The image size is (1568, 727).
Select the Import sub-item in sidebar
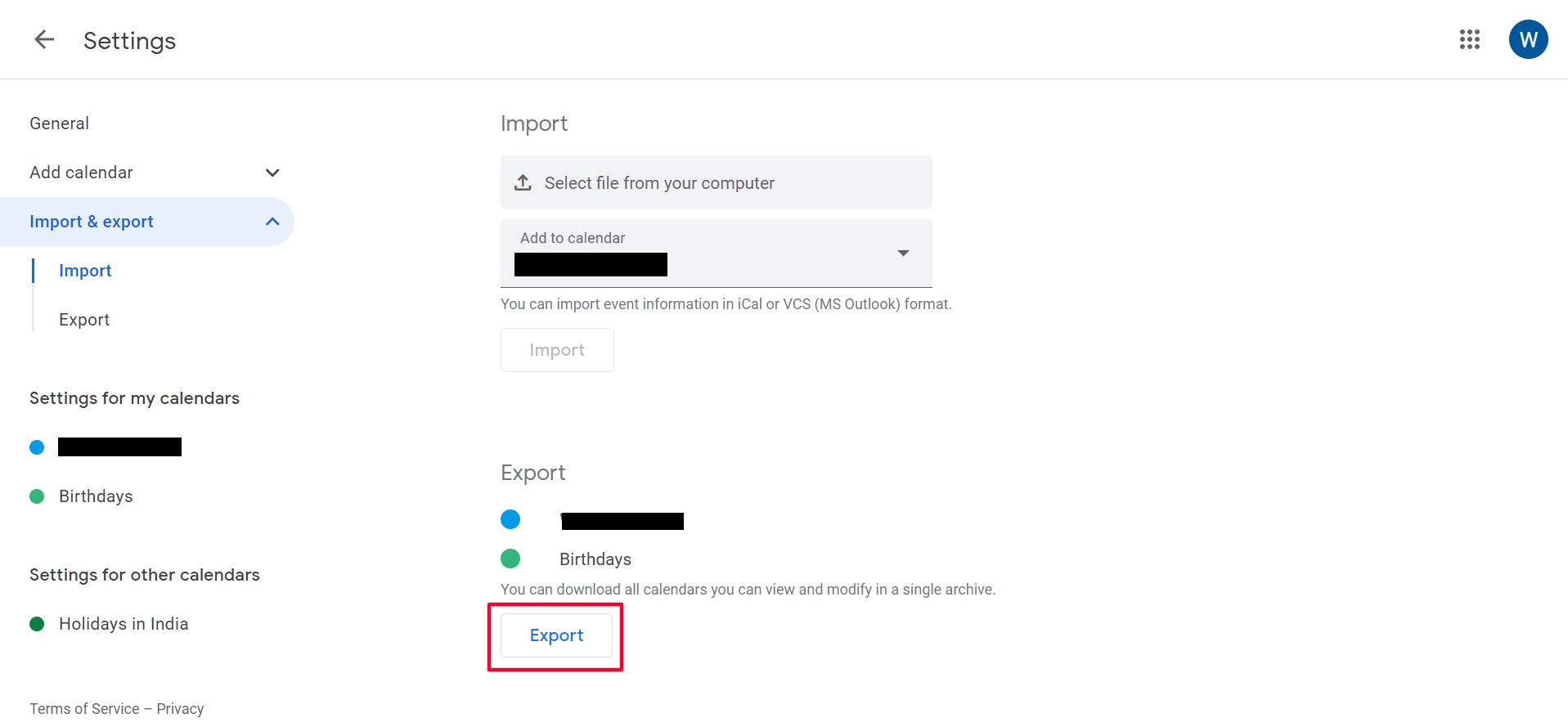[85, 271]
